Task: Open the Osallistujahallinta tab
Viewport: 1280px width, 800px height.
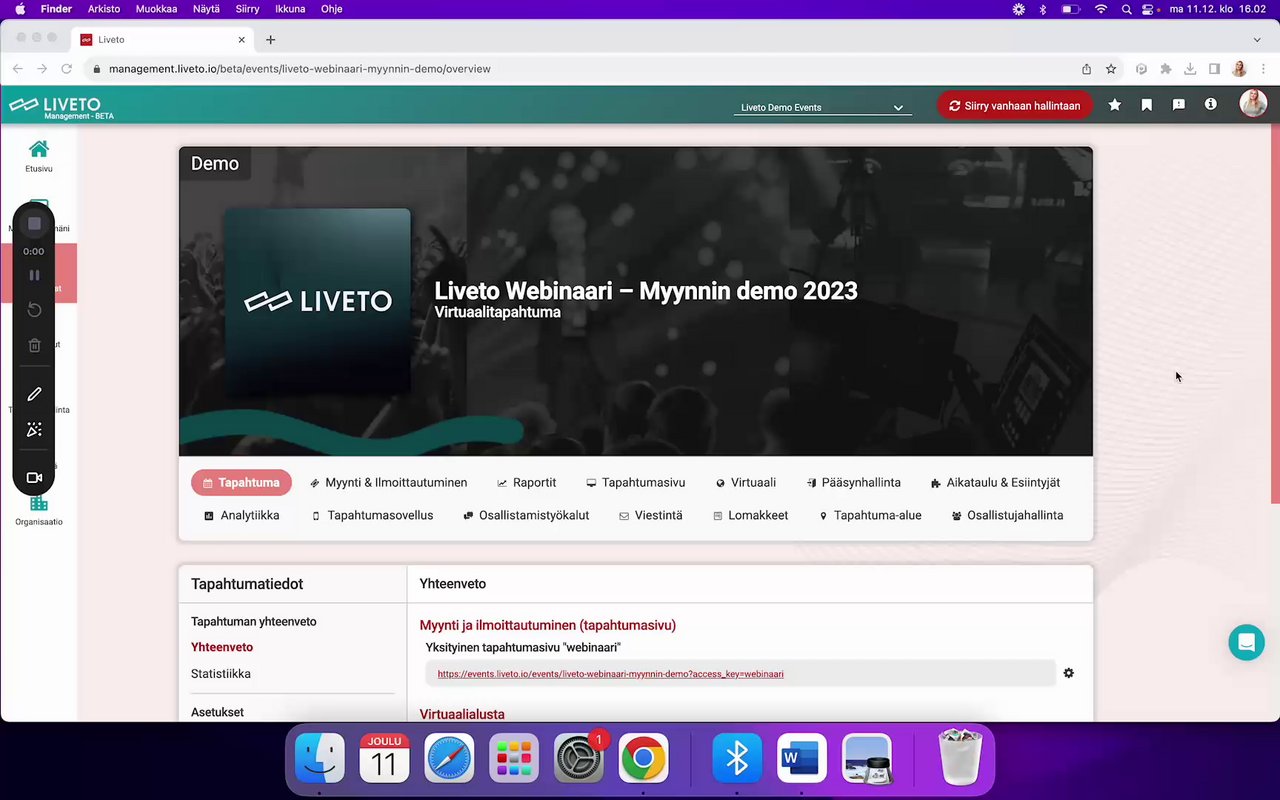Action: pos(1008,516)
